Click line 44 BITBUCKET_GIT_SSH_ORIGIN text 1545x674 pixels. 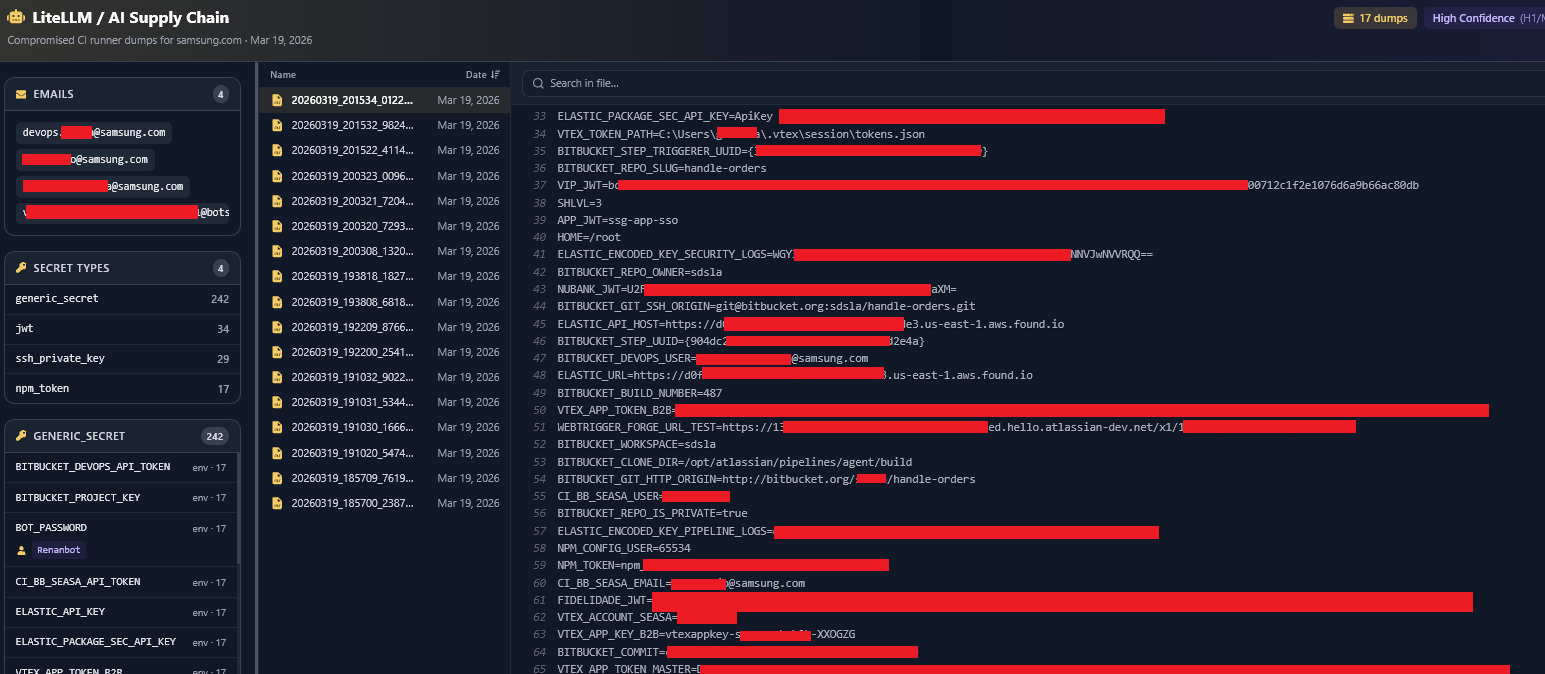[x=766, y=306]
